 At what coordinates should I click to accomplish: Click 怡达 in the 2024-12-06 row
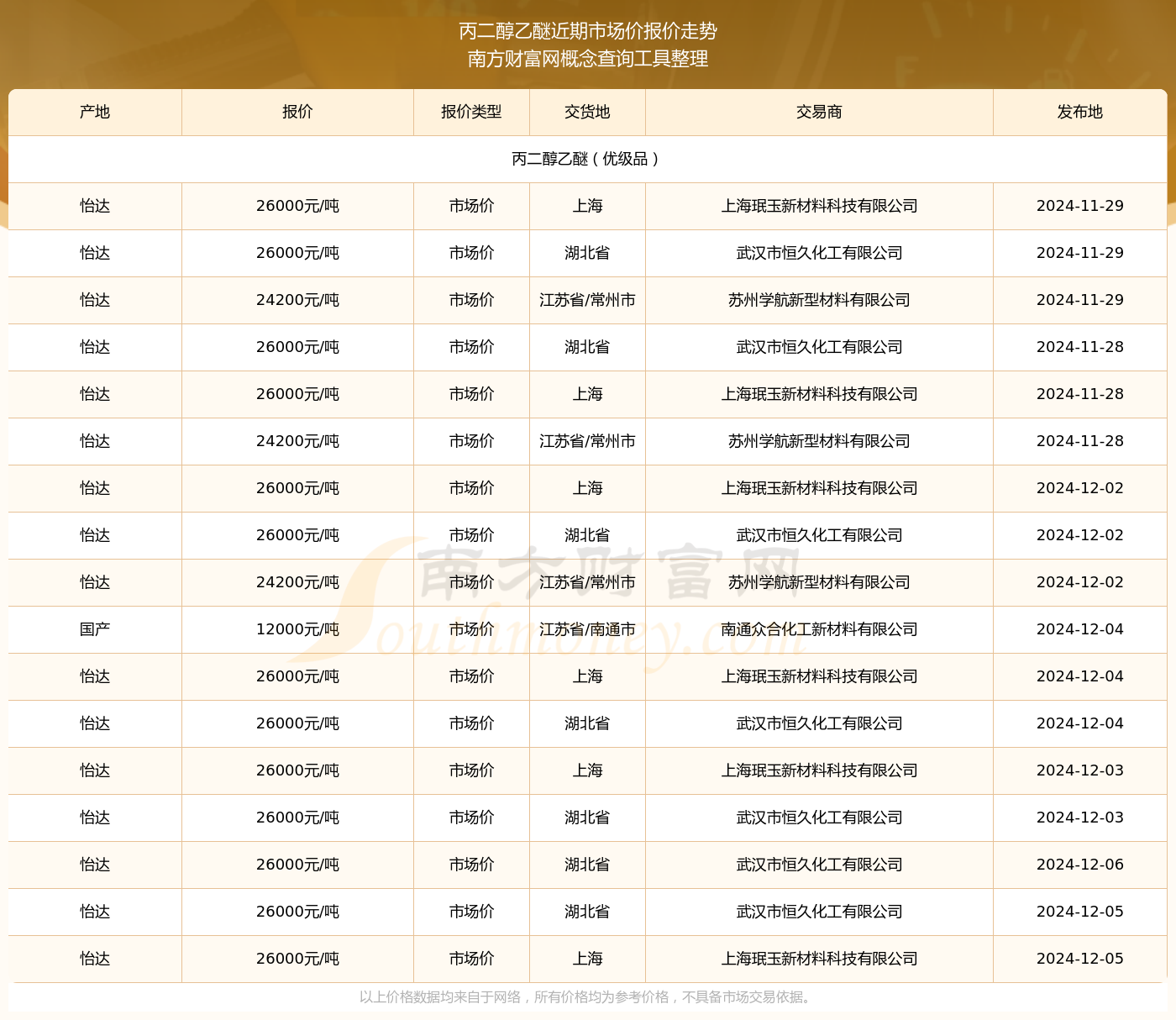95,865
